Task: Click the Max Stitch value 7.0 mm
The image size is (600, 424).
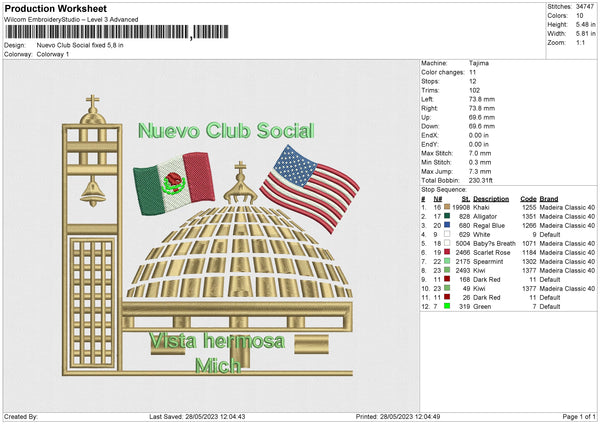Action: click(x=480, y=153)
